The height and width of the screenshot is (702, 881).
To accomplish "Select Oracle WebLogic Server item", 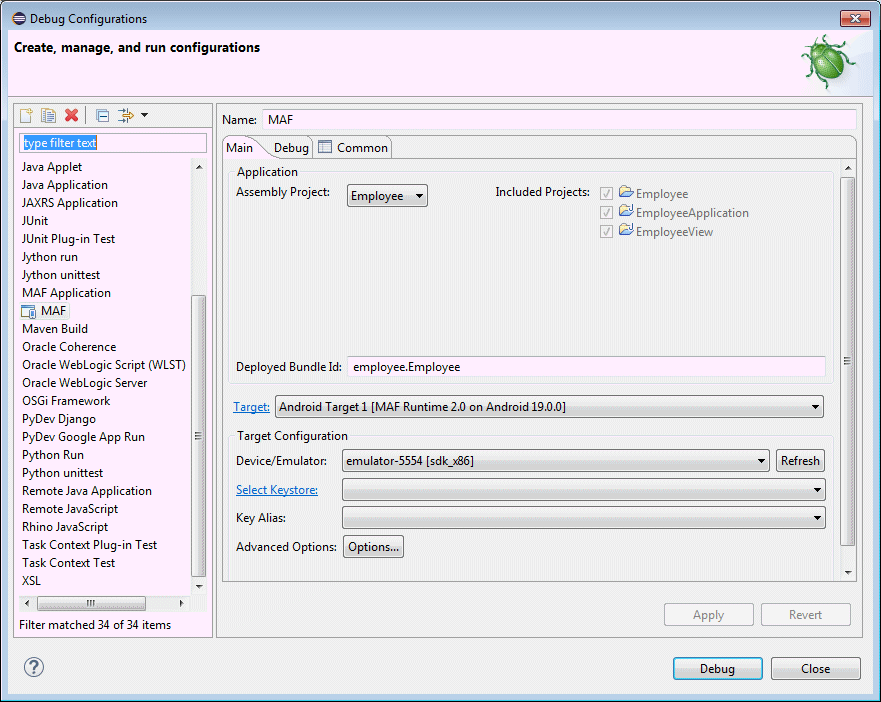I will 84,383.
